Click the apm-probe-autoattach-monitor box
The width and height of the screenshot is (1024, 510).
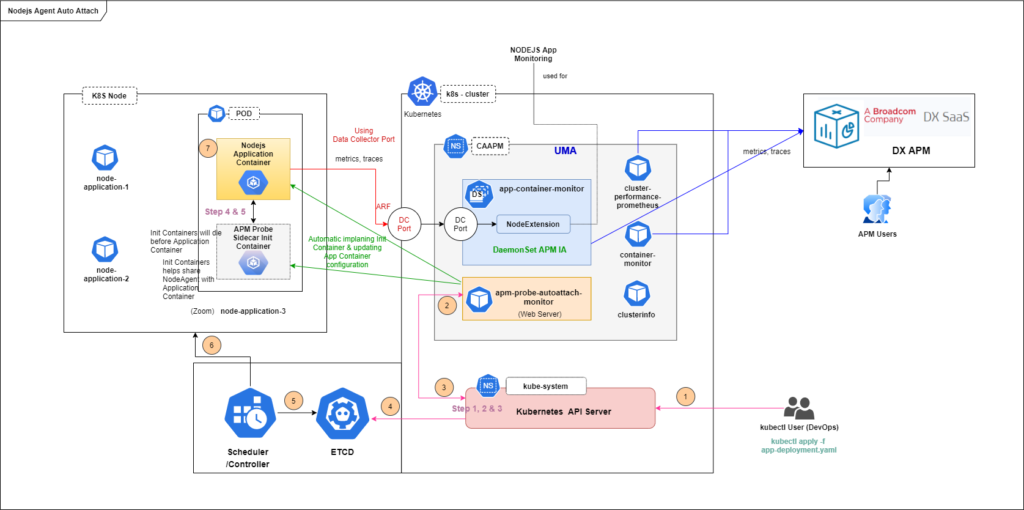pos(526,298)
